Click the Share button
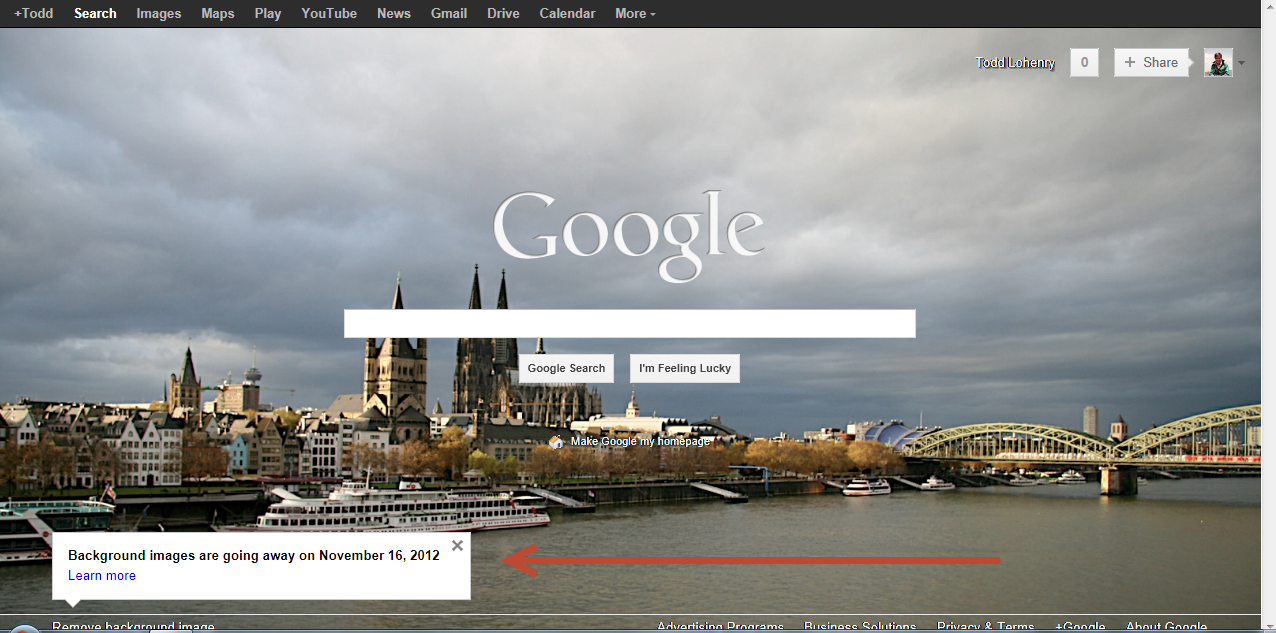 1151,63
